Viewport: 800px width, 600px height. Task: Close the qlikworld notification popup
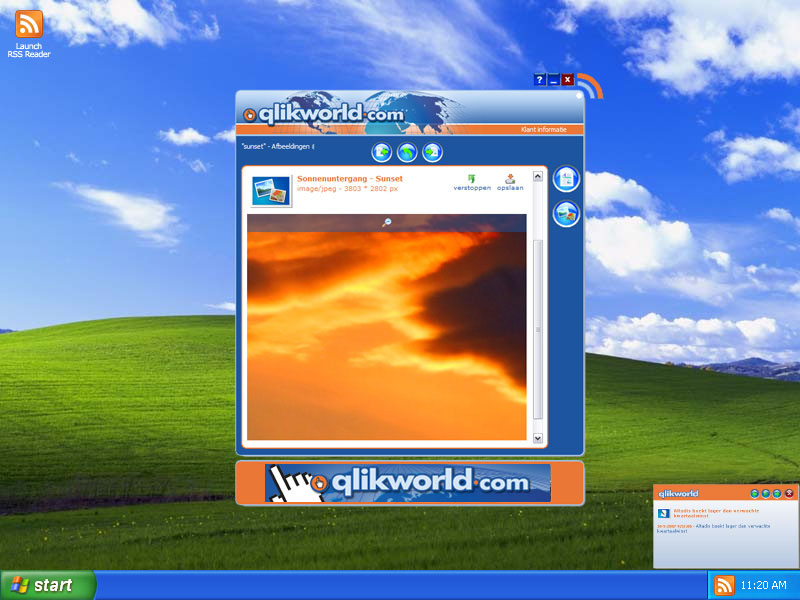(789, 493)
